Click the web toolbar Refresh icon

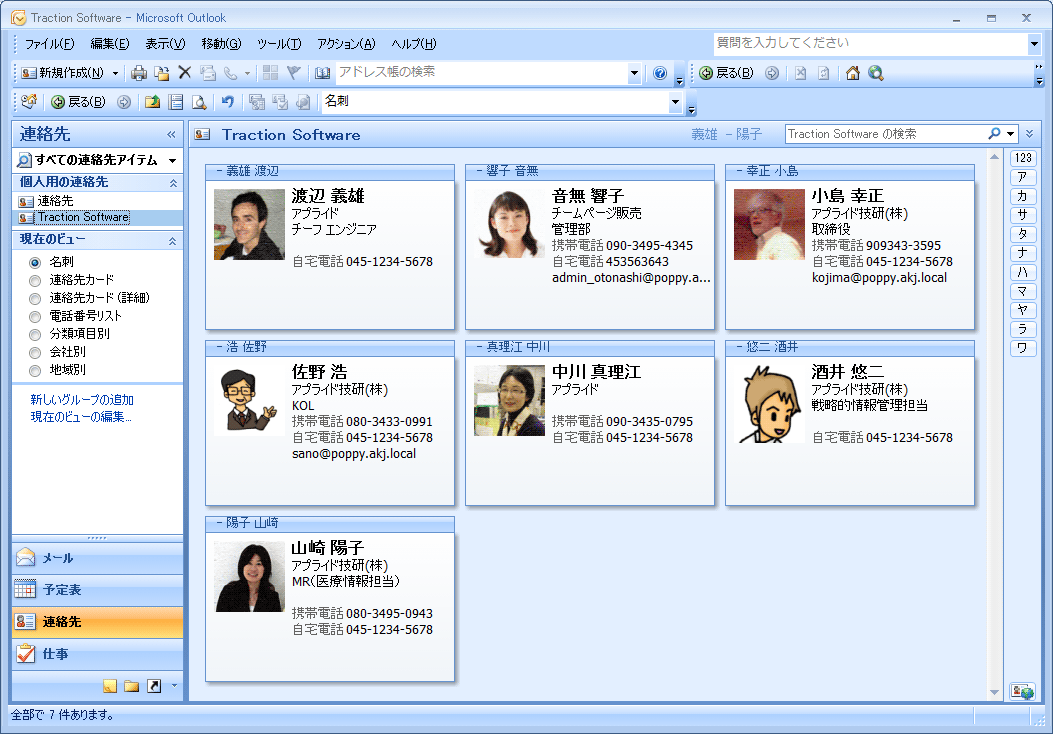(x=823, y=73)
